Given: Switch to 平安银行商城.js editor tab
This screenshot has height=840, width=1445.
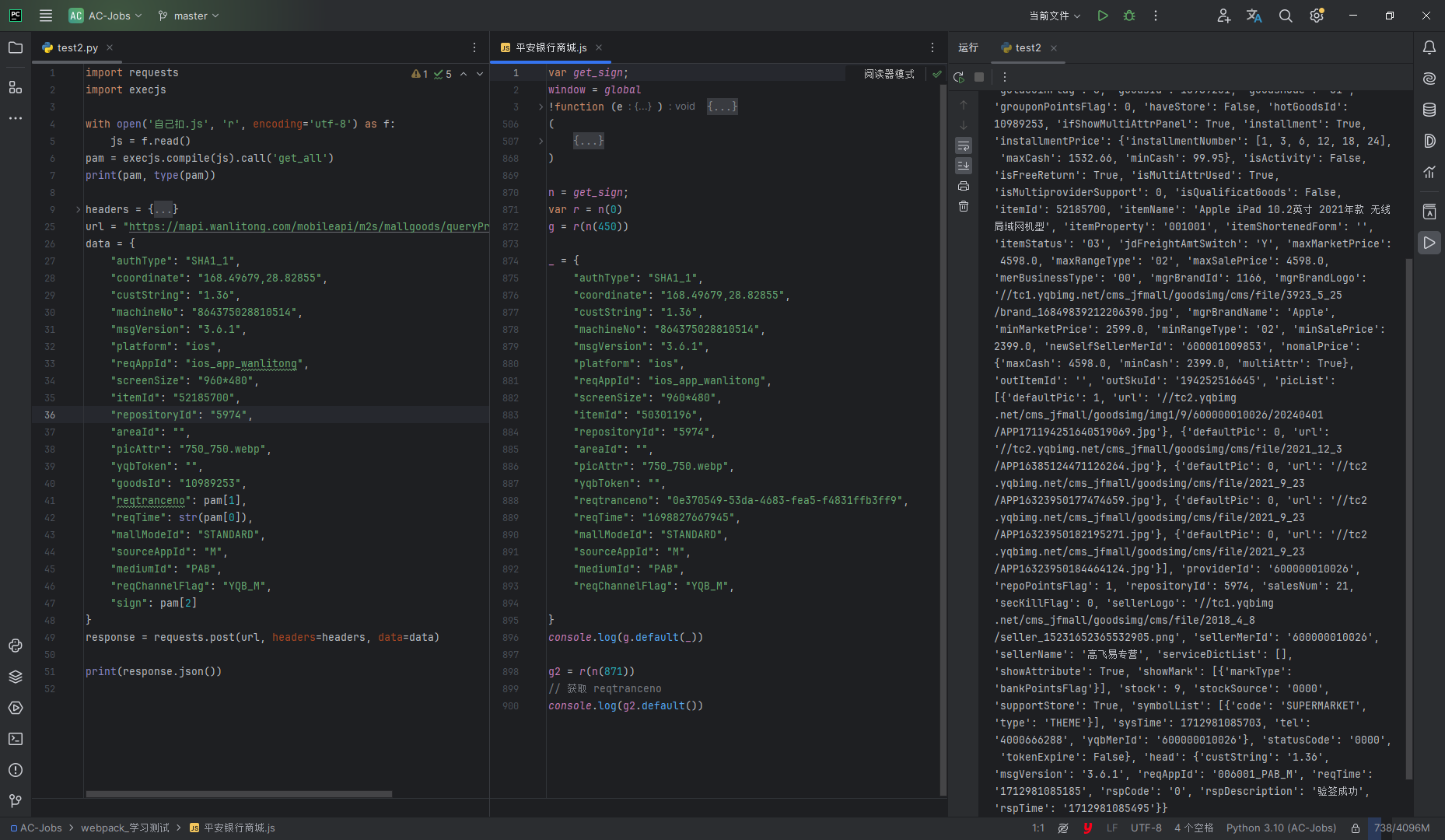Looking at the screenshot, I should 551,47.
